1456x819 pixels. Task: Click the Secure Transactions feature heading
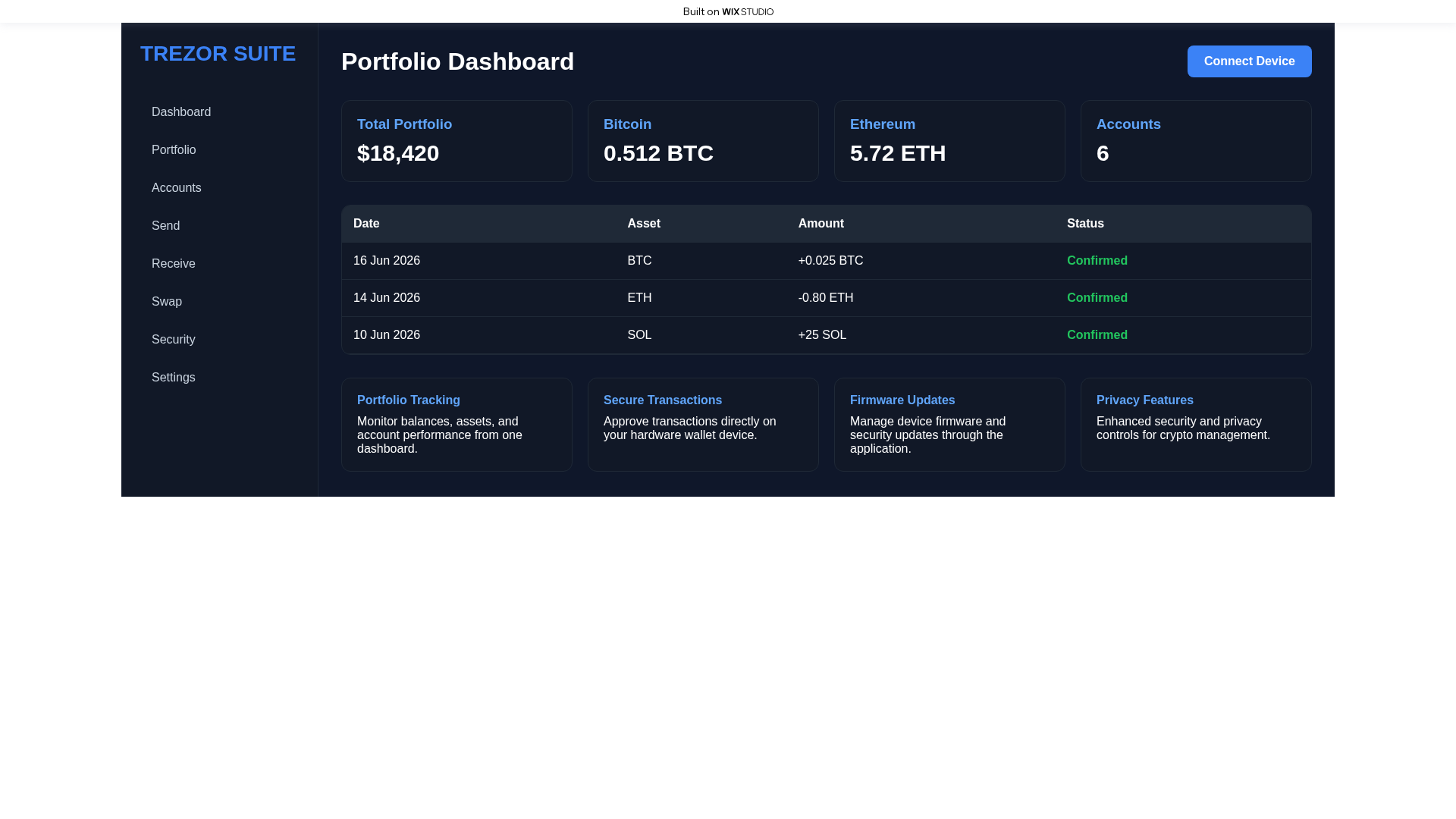coord(663,400)
